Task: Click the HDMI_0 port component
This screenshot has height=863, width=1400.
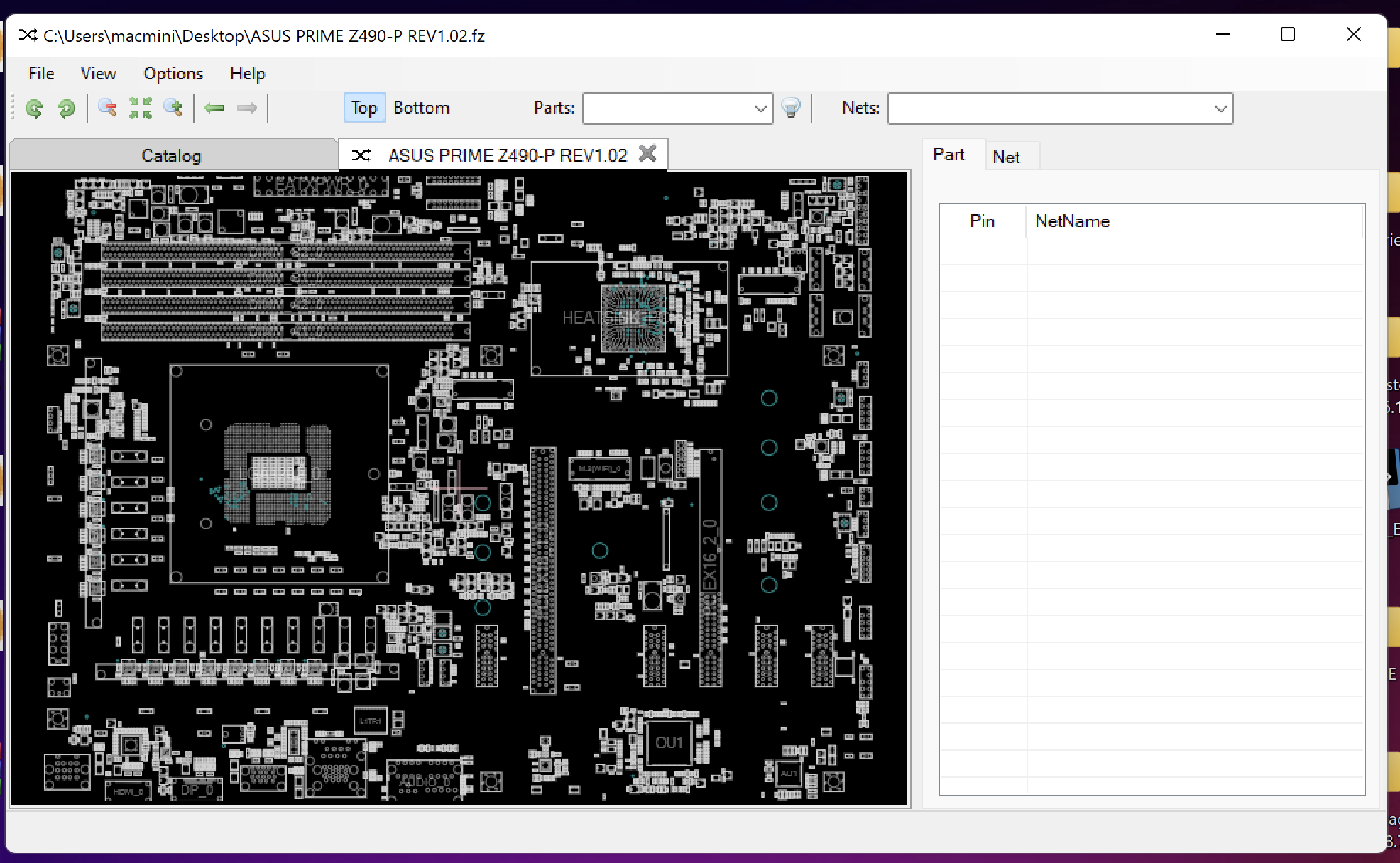Action: (x=128, y=791)
